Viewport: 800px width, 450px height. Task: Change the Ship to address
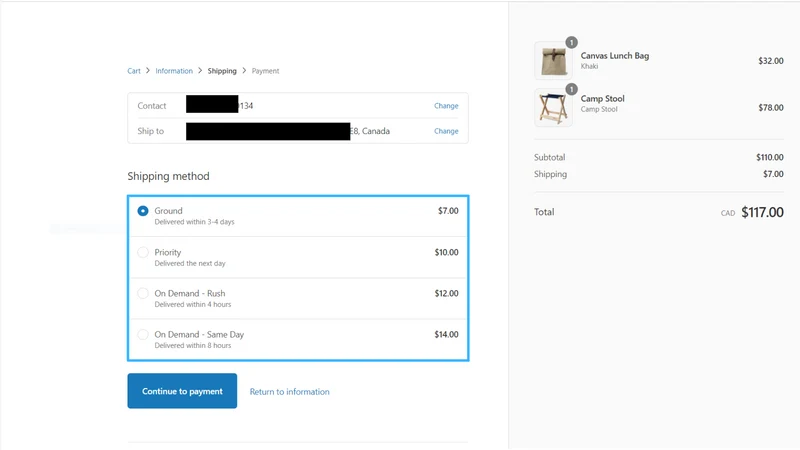click(x=446, y=131)
